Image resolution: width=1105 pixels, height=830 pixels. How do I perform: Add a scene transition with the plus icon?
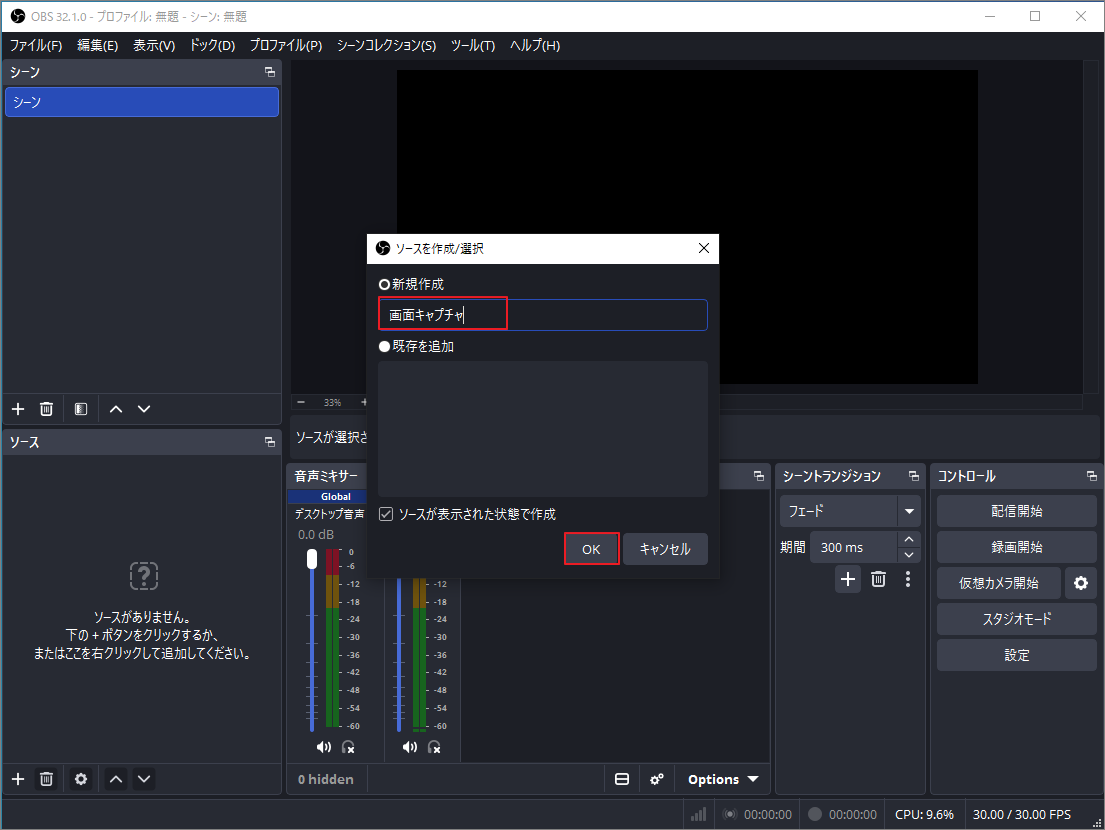(x=847, y=579)
